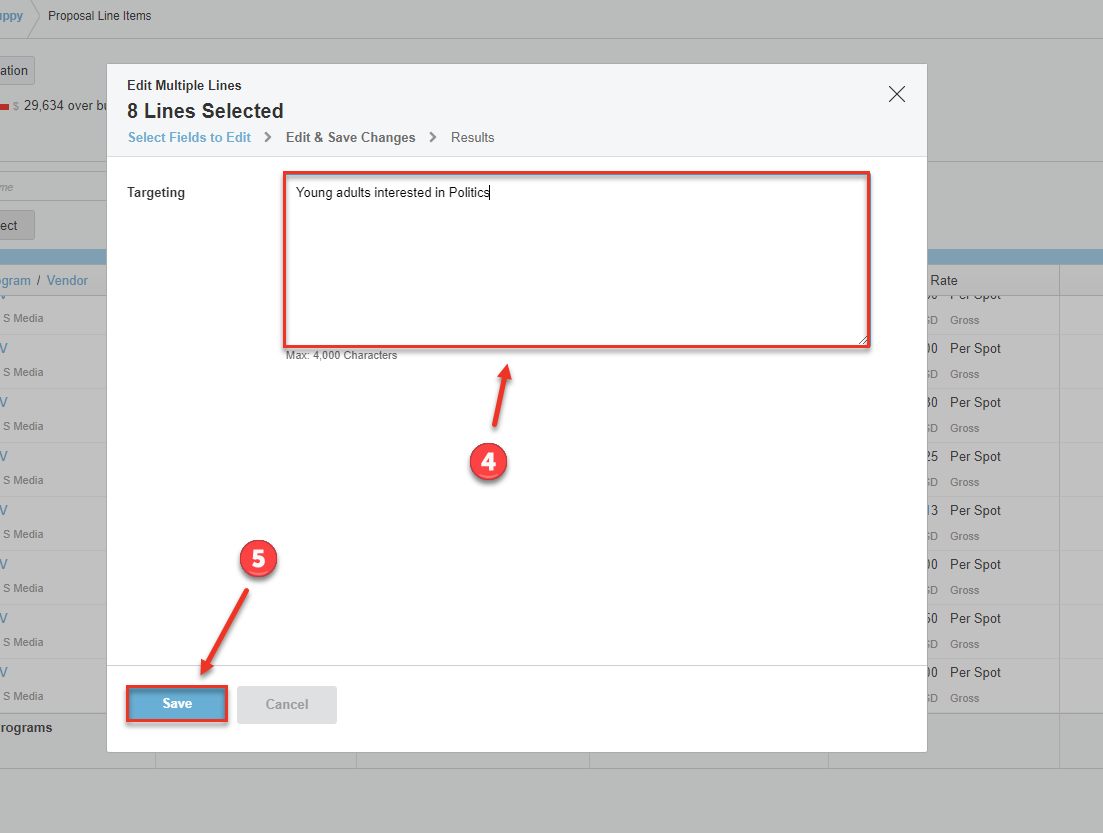Click the red over-budget indicator bar

4,106
